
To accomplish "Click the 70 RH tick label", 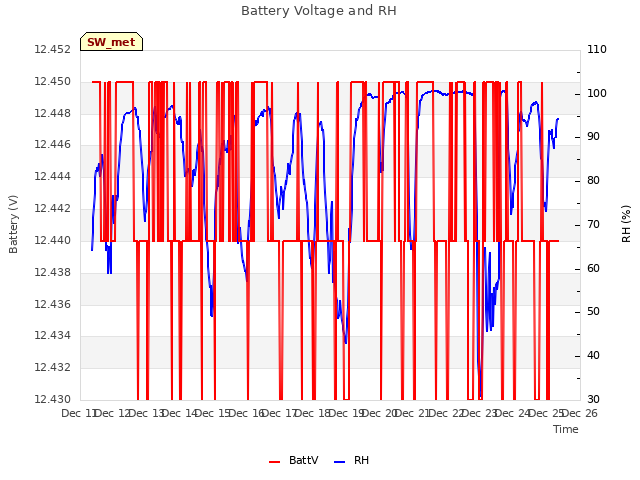I will coord(593,225).
